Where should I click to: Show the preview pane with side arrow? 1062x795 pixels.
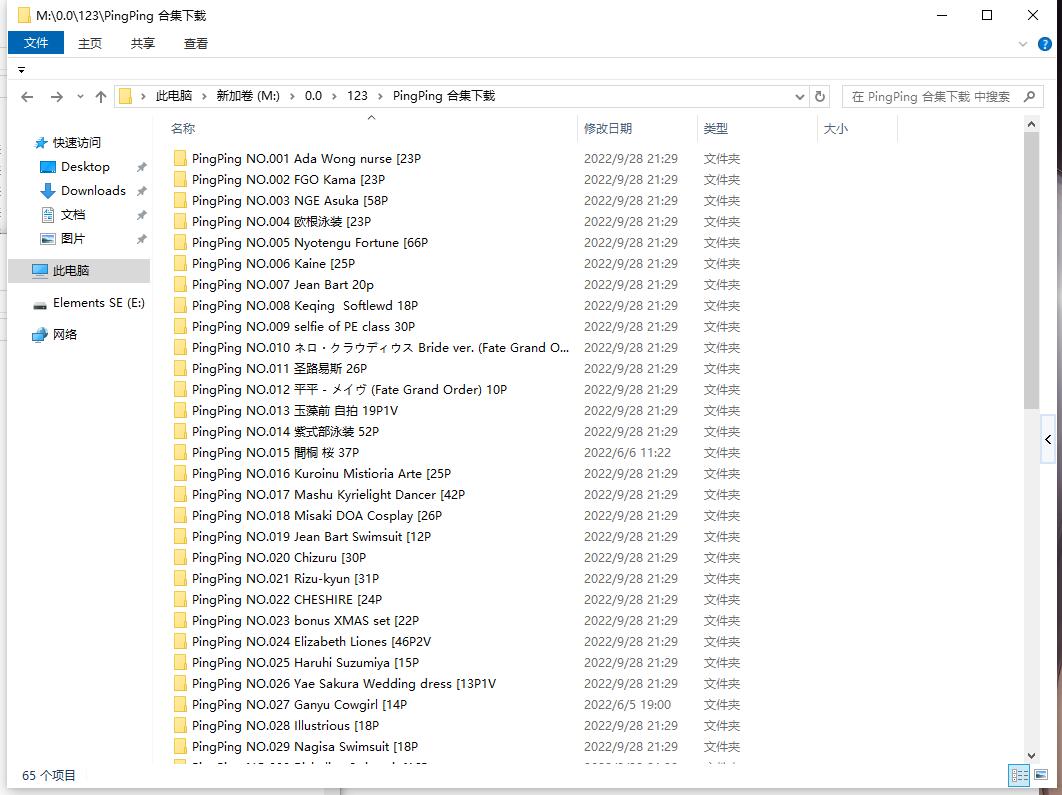coord(1048,439)
